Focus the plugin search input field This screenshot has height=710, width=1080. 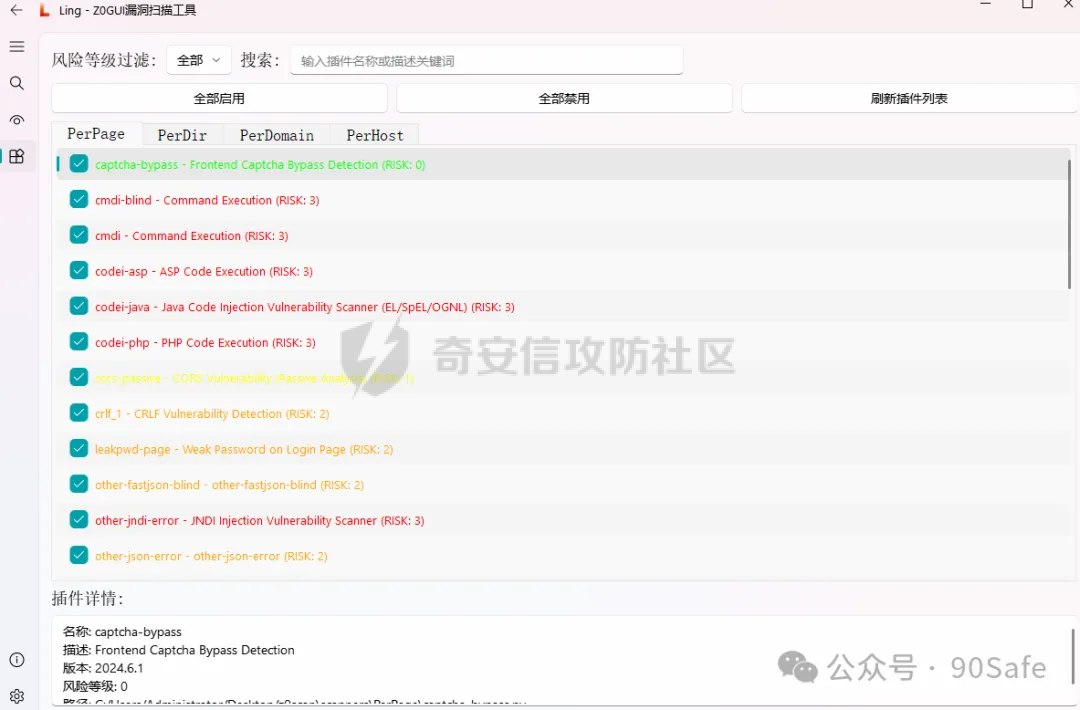pos(486,61)
